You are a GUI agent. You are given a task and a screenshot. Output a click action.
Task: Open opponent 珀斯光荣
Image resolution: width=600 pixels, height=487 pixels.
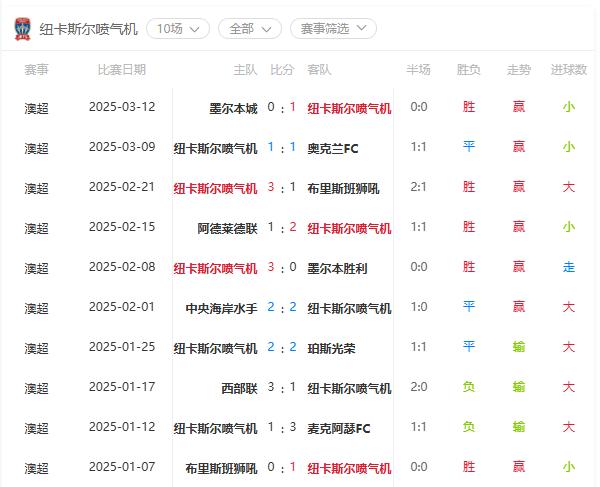point(331,349)
